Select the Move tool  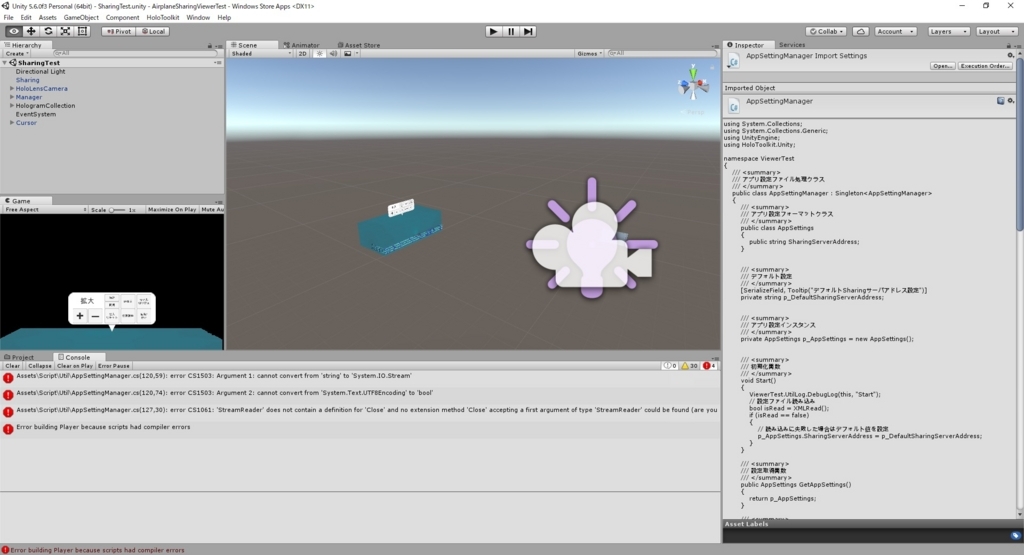(x=31, y=31)
